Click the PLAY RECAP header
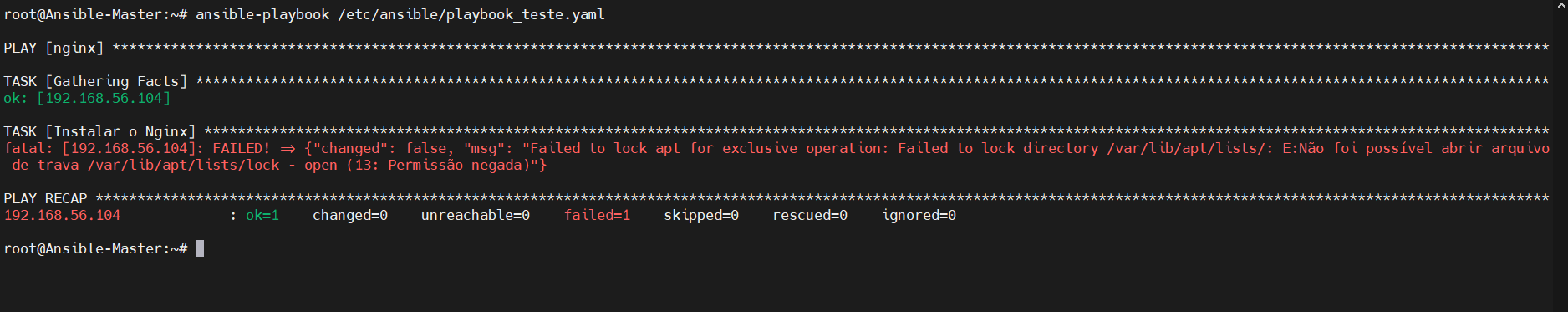Viewport: 1568px width, 312px height. [x=45, y=198]
